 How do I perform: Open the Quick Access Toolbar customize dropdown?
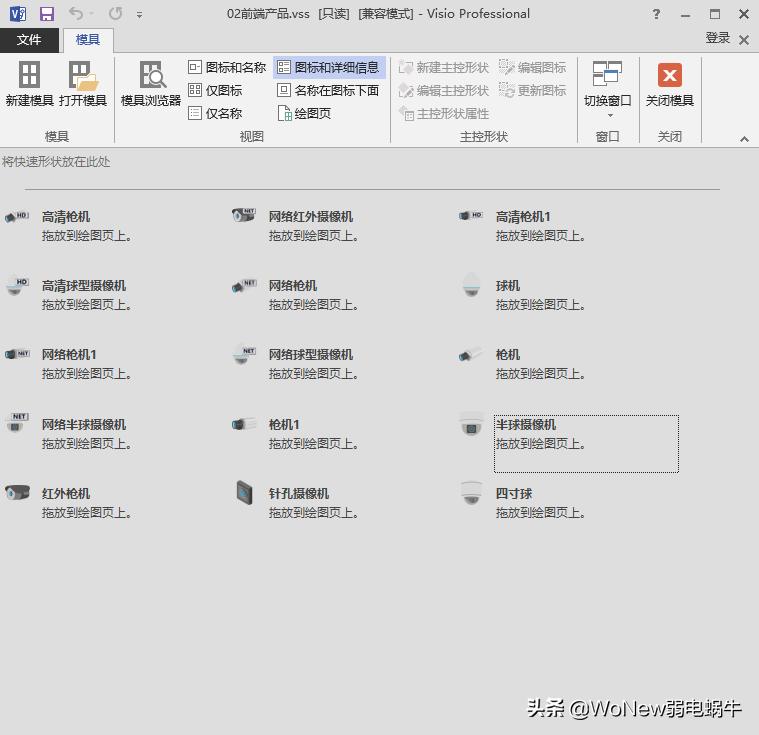tap(140, 15)
